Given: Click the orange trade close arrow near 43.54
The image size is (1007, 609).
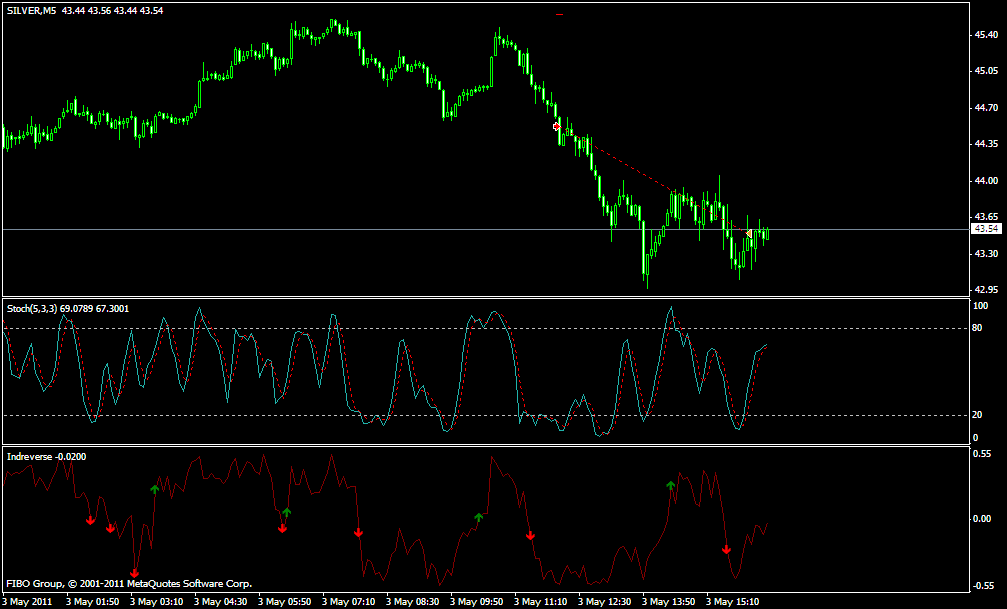Looking at the screenshot, I should pyautogui.click(x=748, y=233).
